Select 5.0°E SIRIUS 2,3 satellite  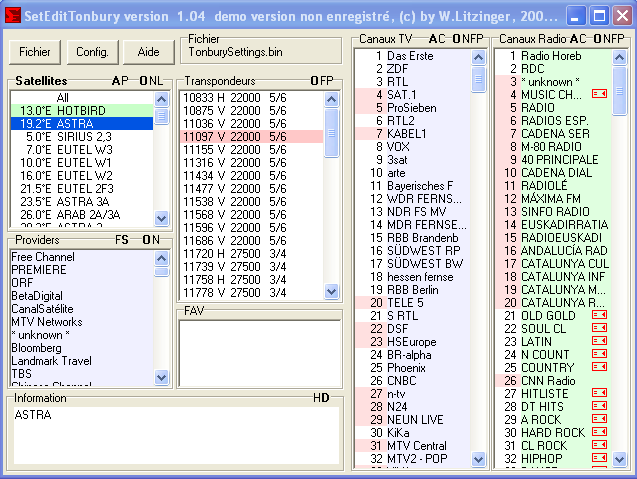(x=82, y=137)
